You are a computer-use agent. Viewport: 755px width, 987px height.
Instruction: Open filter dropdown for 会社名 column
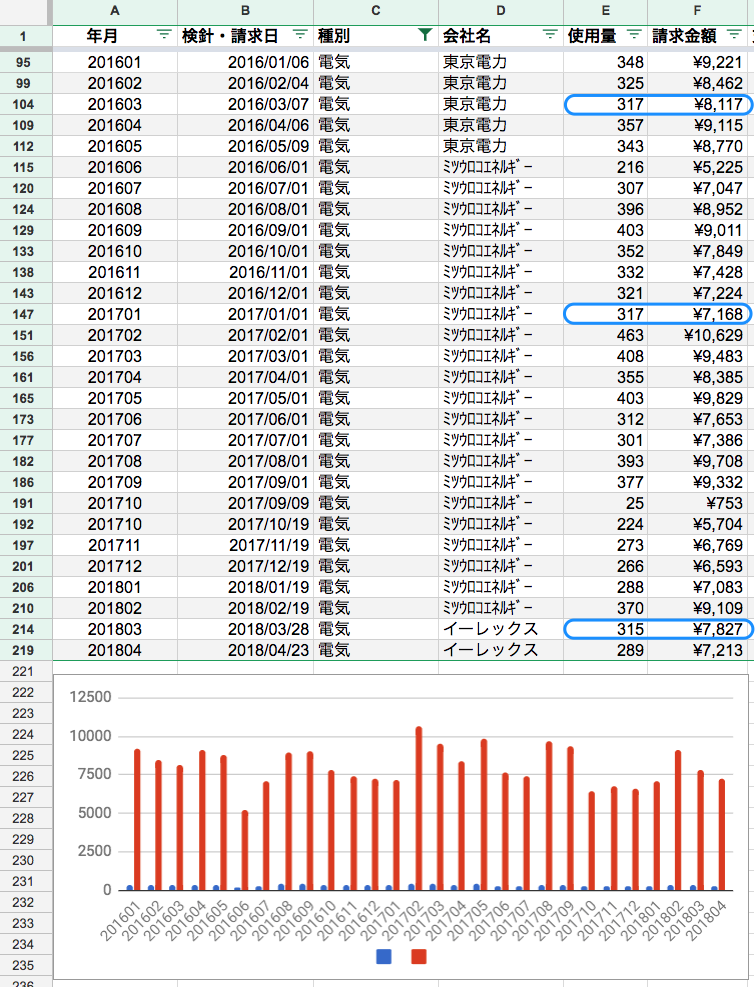(550, 35)
